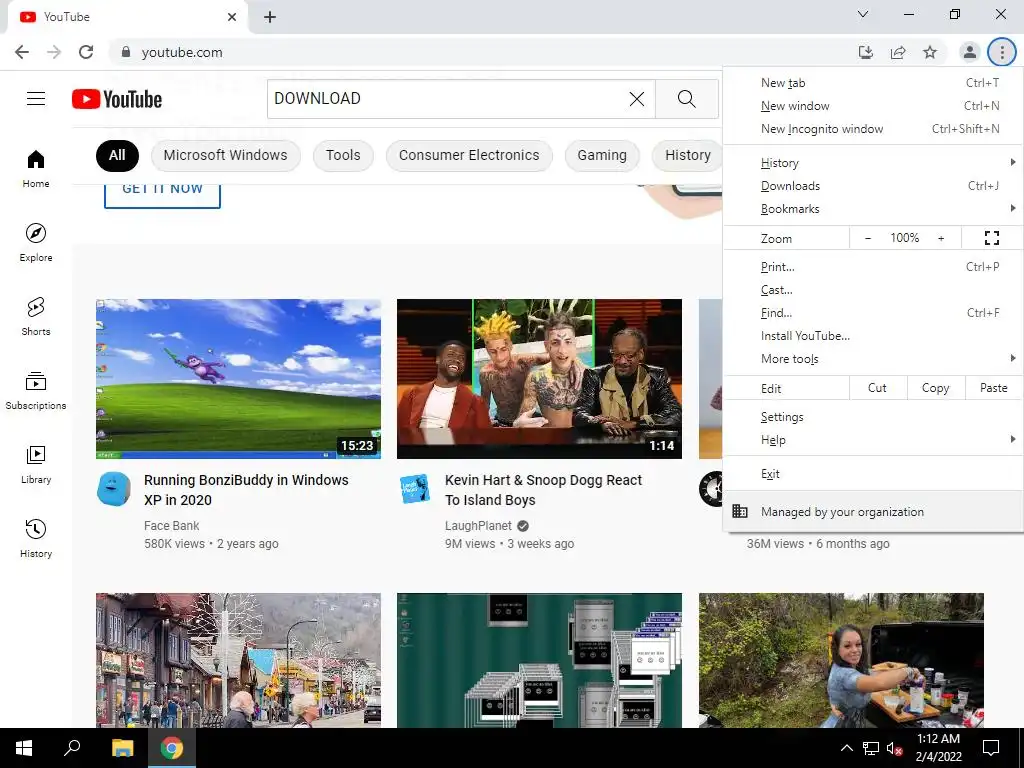The width and height of the screenshot is (1024, 768).
Task: Click the YouTube logo
Action: [117, 99]
